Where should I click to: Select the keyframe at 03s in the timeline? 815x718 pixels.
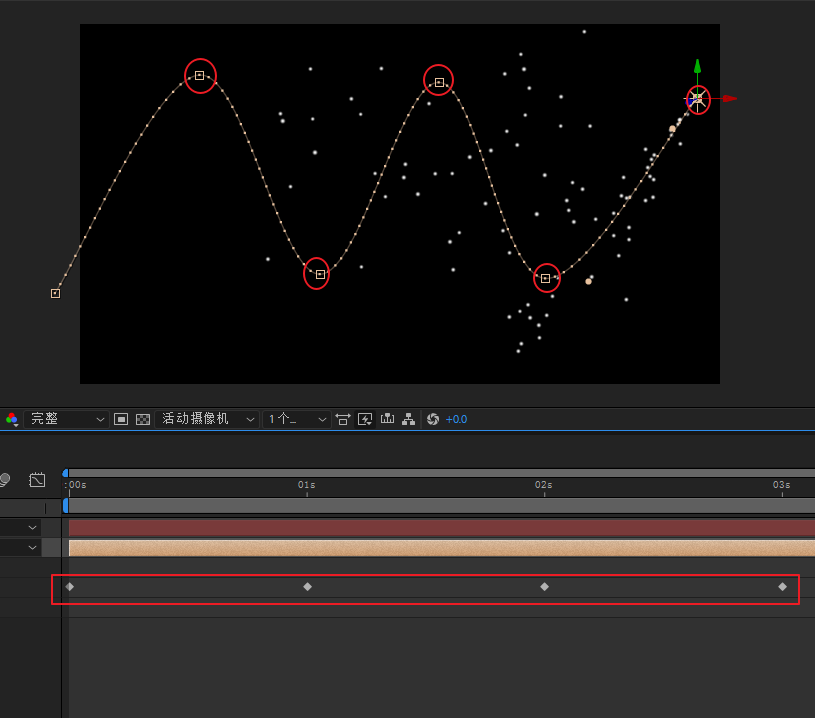click(782, 587)
